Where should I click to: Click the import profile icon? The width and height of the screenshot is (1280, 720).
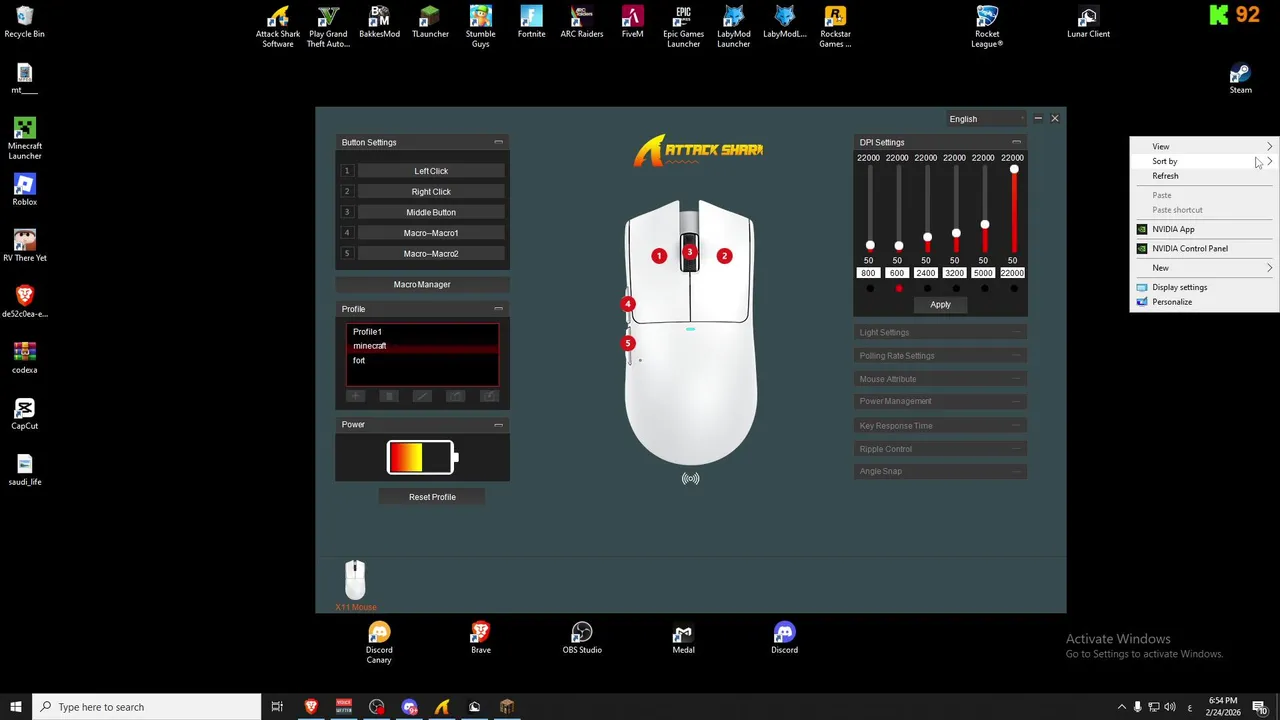456,396
